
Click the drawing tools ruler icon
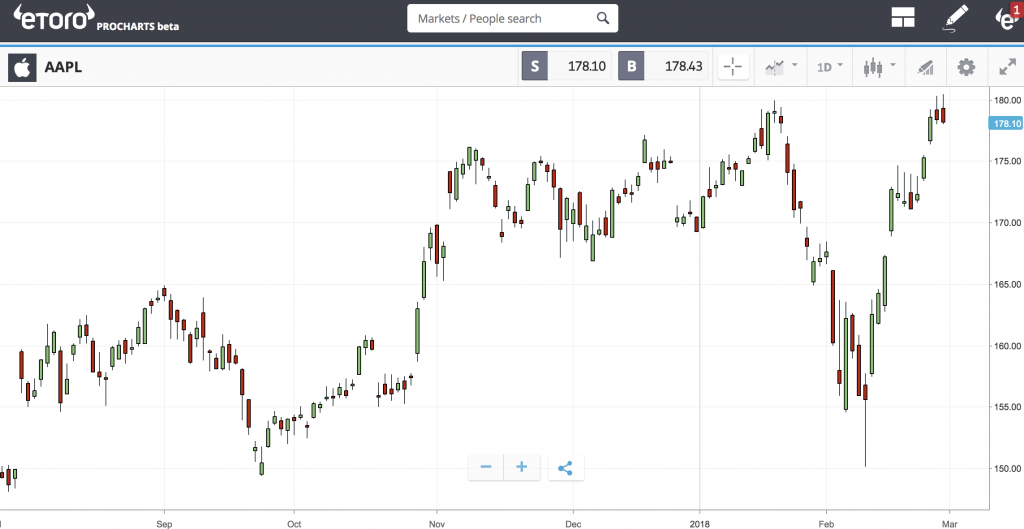pos(925,67)
